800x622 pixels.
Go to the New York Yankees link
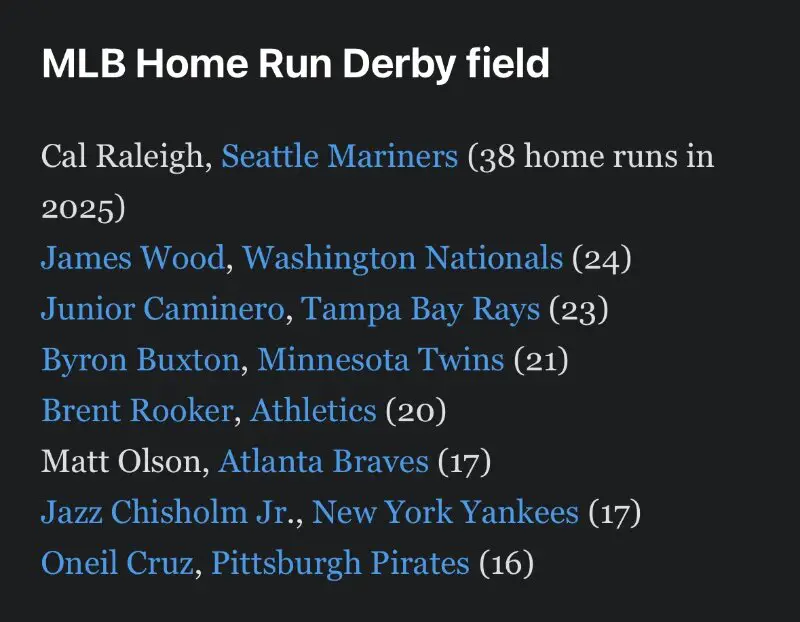tap(445, 513)
